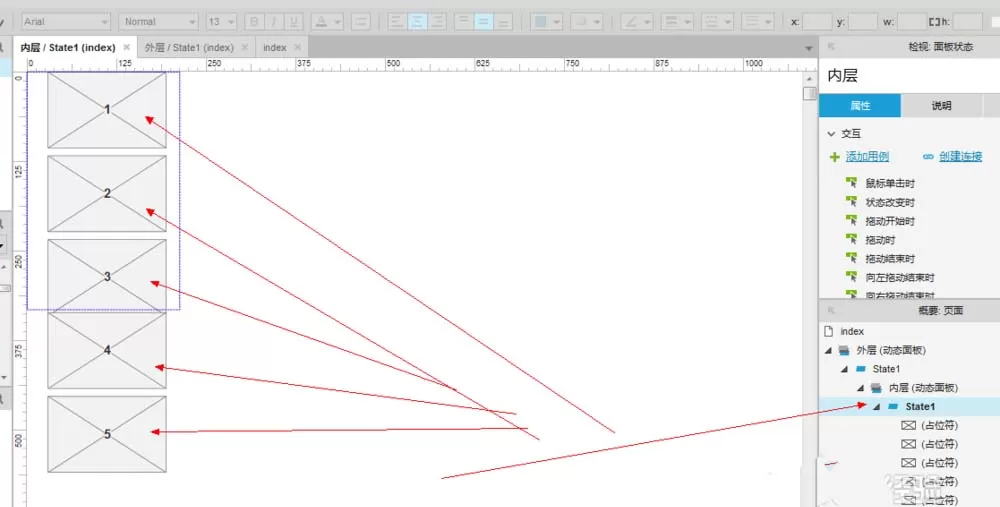
Task: Collapse the 检视 inspector panel icon
Action: pos(831,47)
